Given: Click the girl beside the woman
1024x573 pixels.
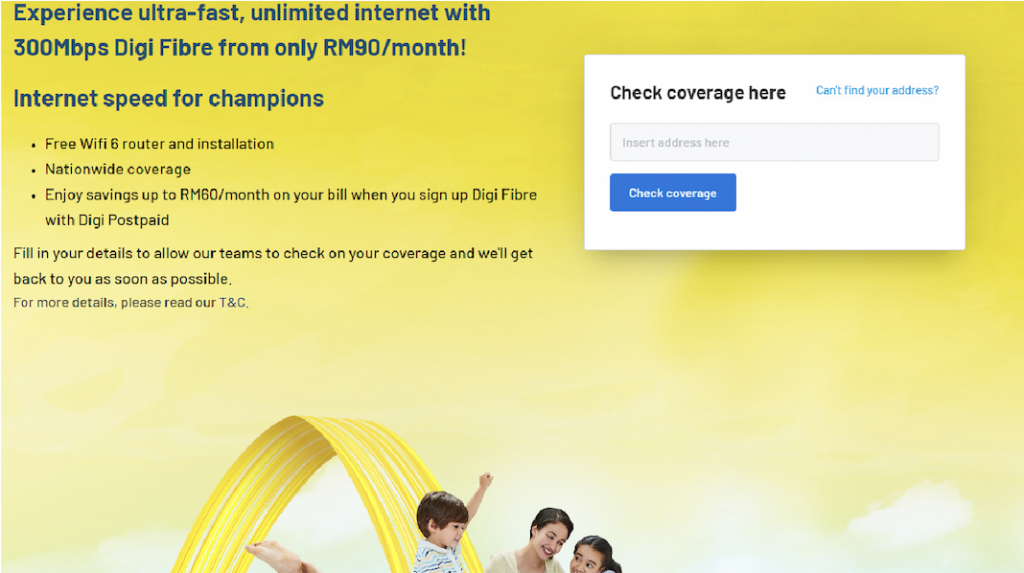Looking at the screenshot, I should pyautogui.click(x=596, y=555).
